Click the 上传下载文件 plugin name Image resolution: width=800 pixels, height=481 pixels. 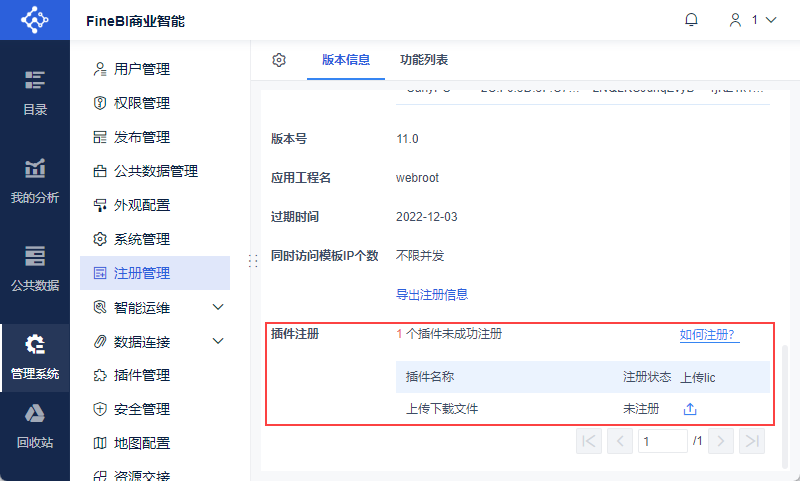pos(442,409)
